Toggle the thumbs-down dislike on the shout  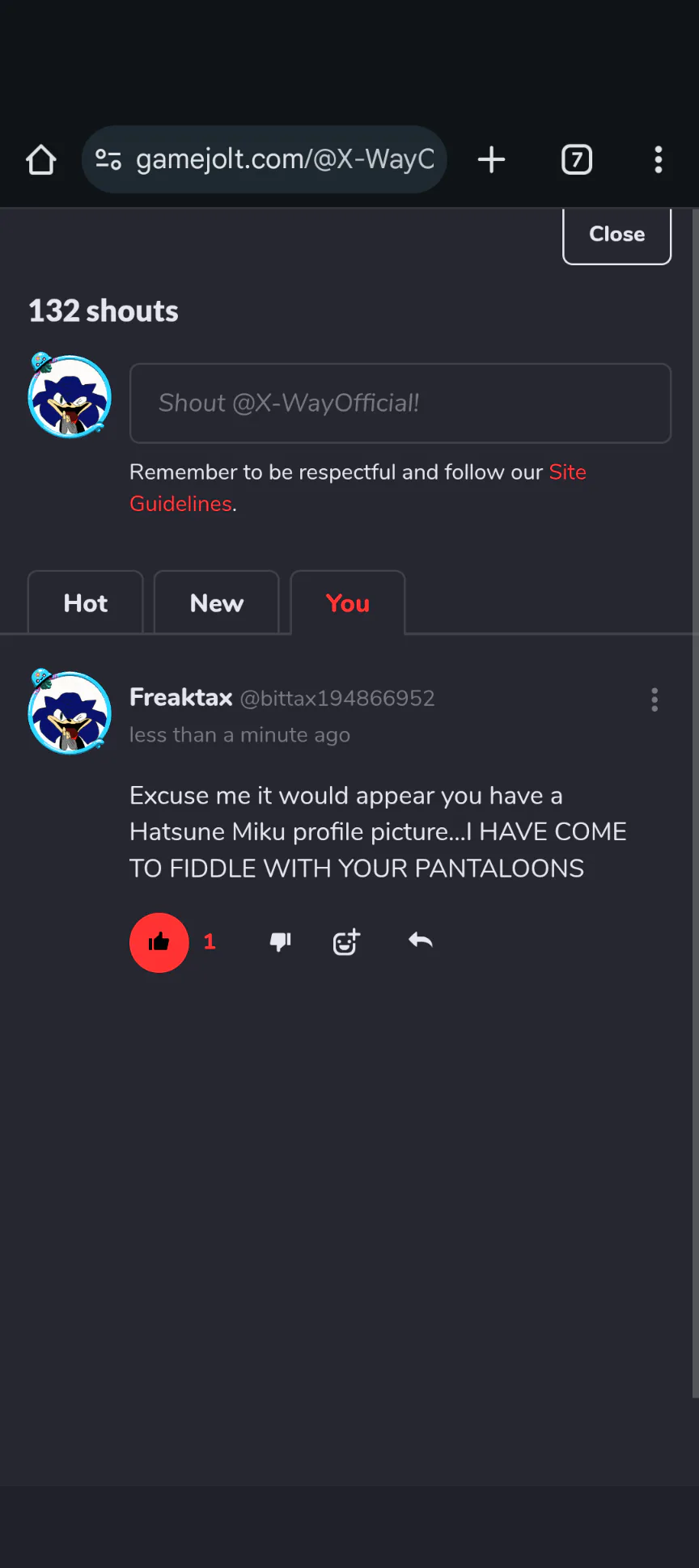(280, 942)
